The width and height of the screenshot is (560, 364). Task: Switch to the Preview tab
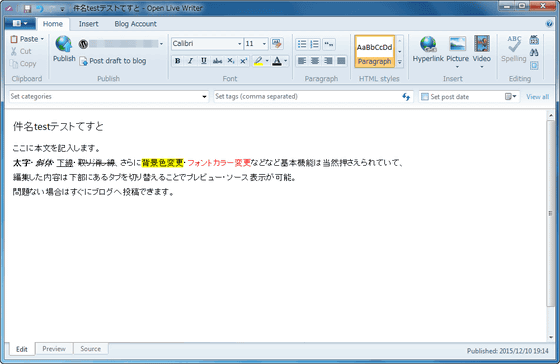tap(54, 349)
